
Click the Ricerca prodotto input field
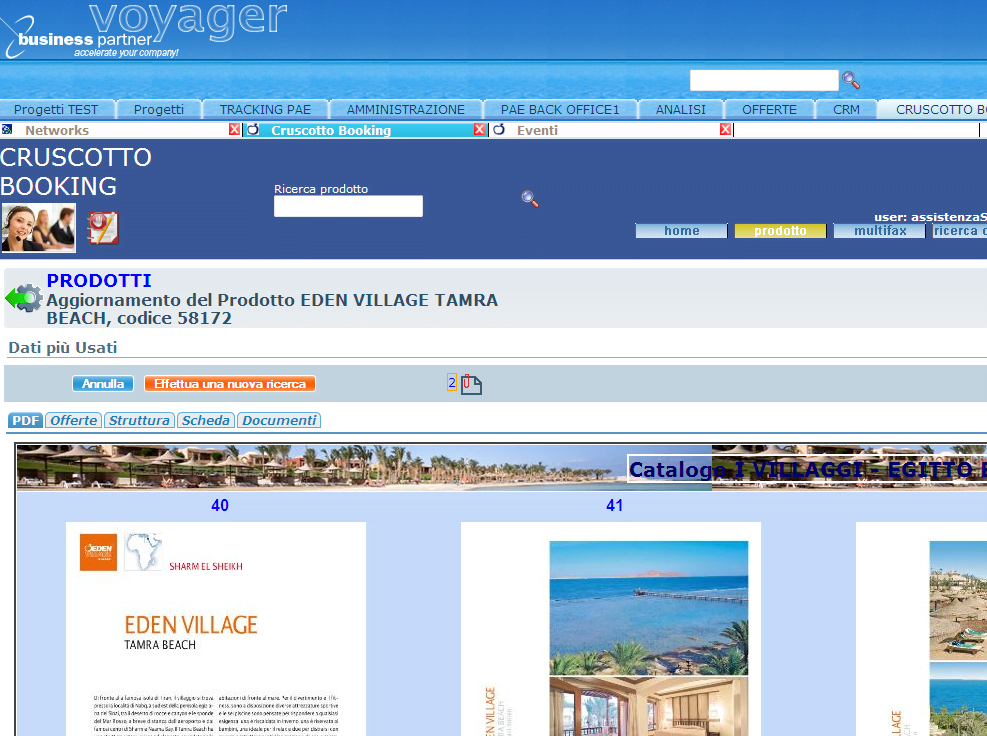point(348,206)
